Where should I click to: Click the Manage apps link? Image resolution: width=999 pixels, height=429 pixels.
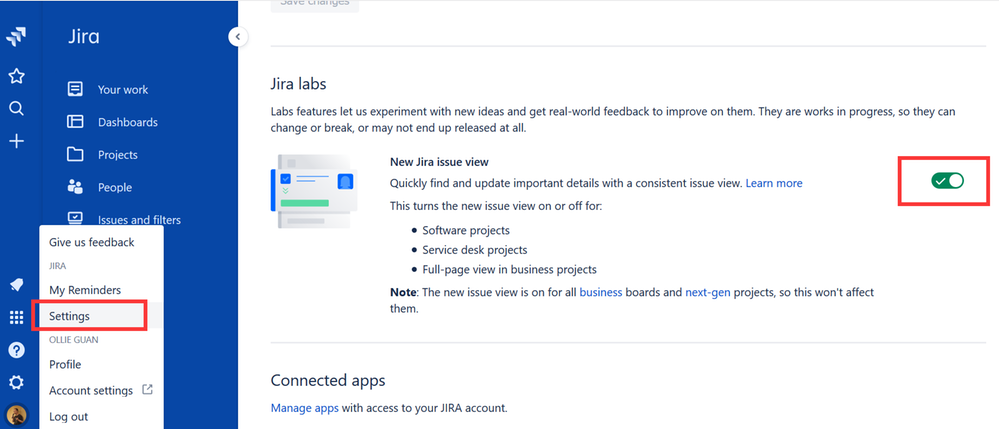pos(305,408)
